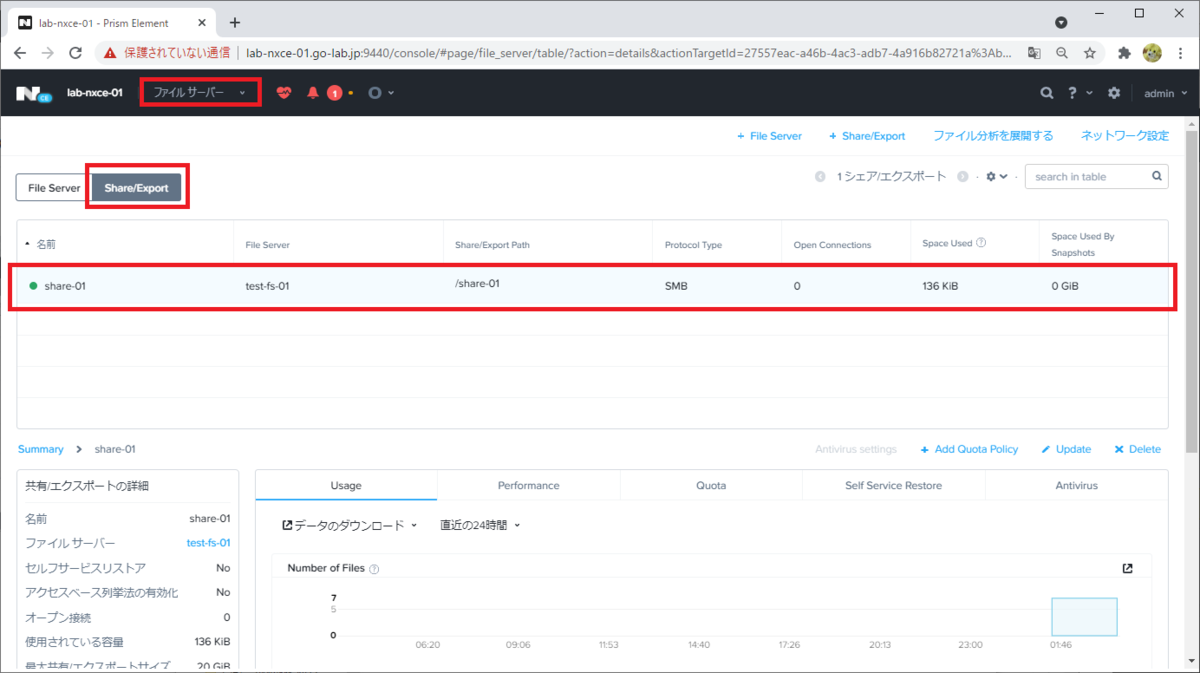Reload the current page
This screenshot has width=1200, height=673.
(75, 53)
